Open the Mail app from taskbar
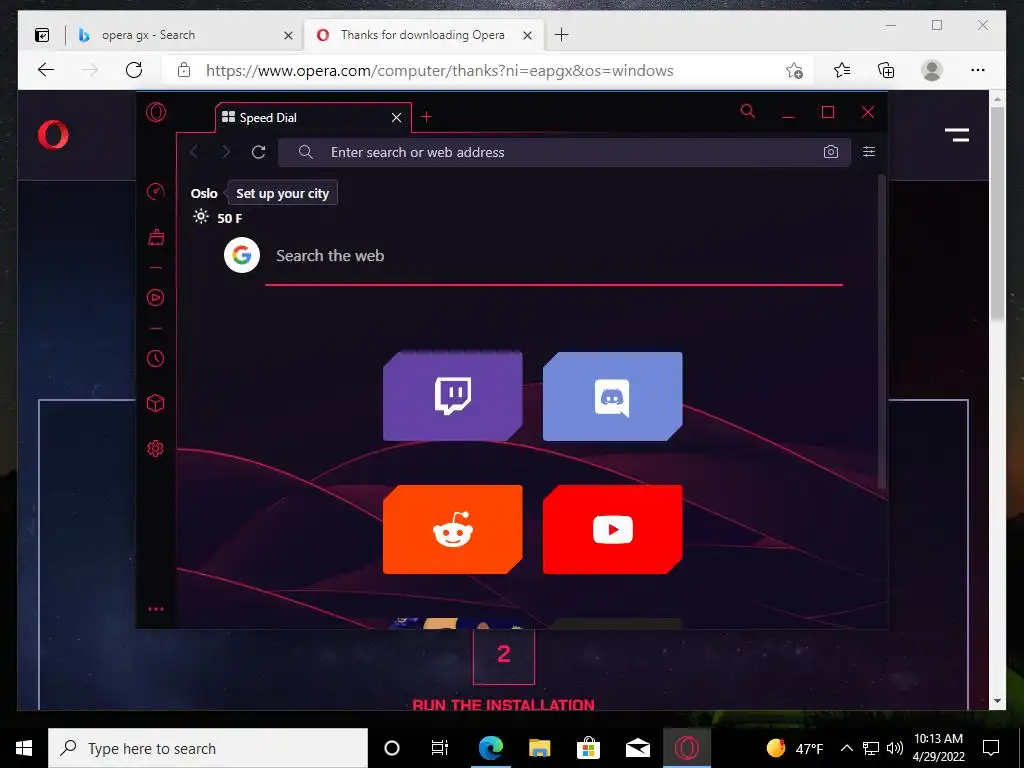The width and height of the screenshot is (1024, 768). click(637, 748)
